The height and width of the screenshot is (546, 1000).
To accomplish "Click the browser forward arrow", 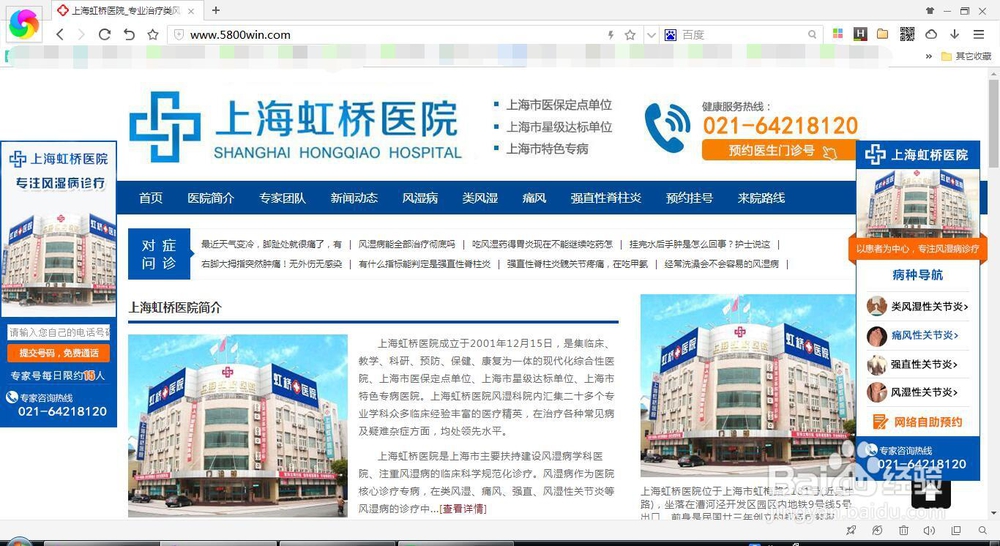I will (x=81, y=34).
